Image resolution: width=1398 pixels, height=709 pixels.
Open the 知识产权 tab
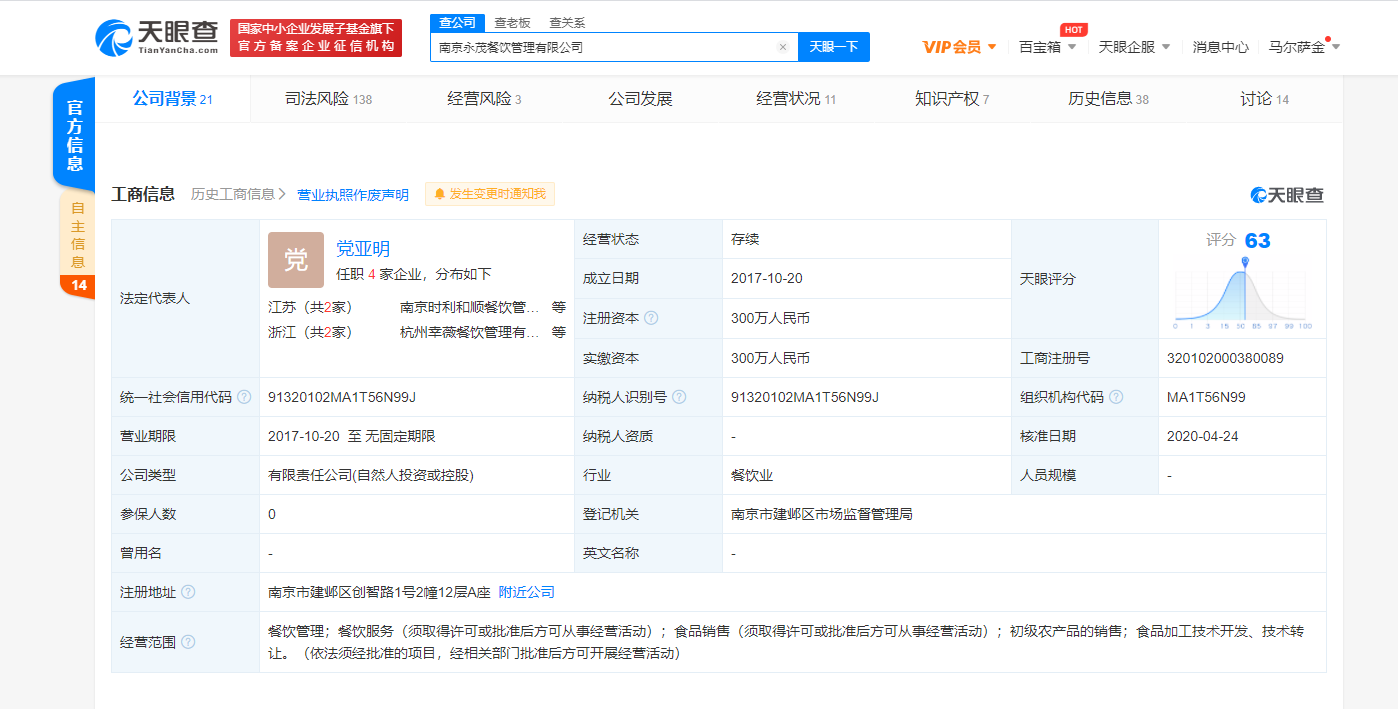951,99
